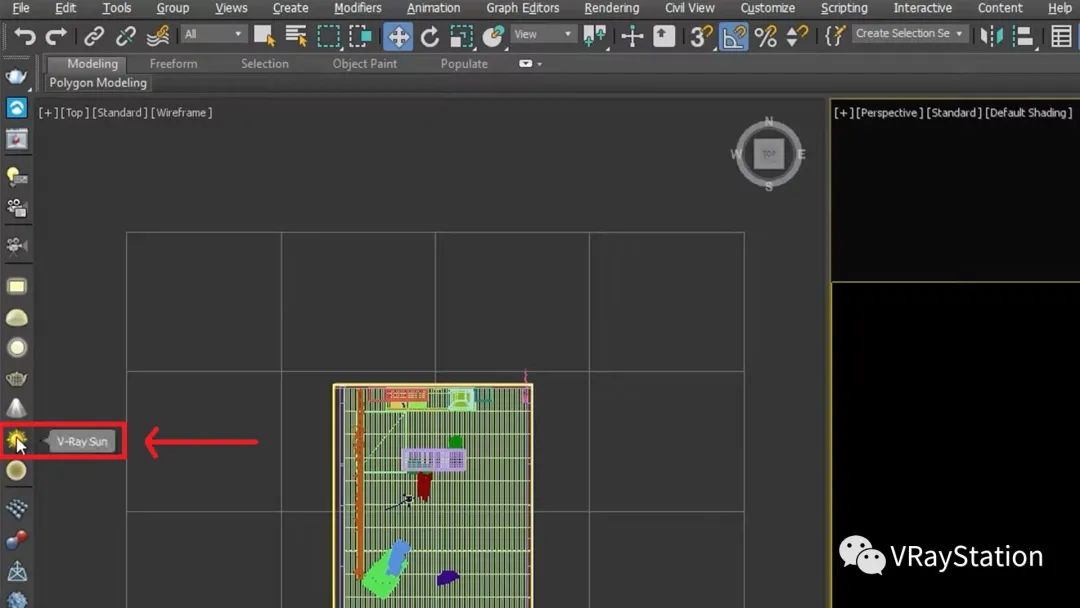Image resolution: width=1080 pixels, height=608 pixels.
Task: Click the V-Ray Sun light icon
Action: (16, 439)
